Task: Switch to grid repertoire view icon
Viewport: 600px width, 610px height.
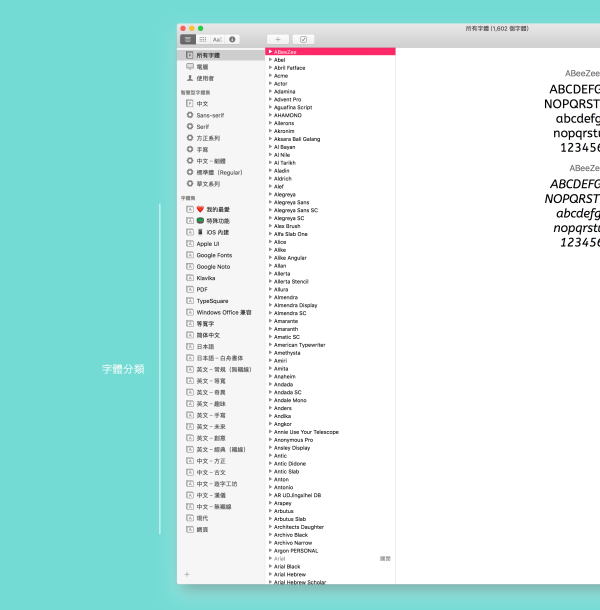Action: click(x=203, y=39)
